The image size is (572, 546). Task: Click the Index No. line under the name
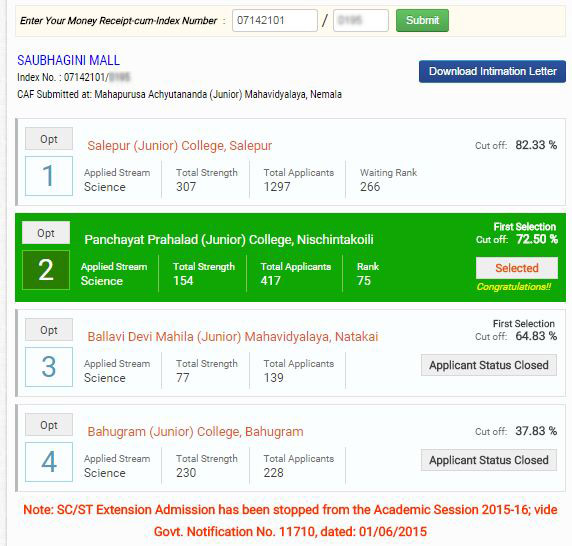tap(73, 77)
